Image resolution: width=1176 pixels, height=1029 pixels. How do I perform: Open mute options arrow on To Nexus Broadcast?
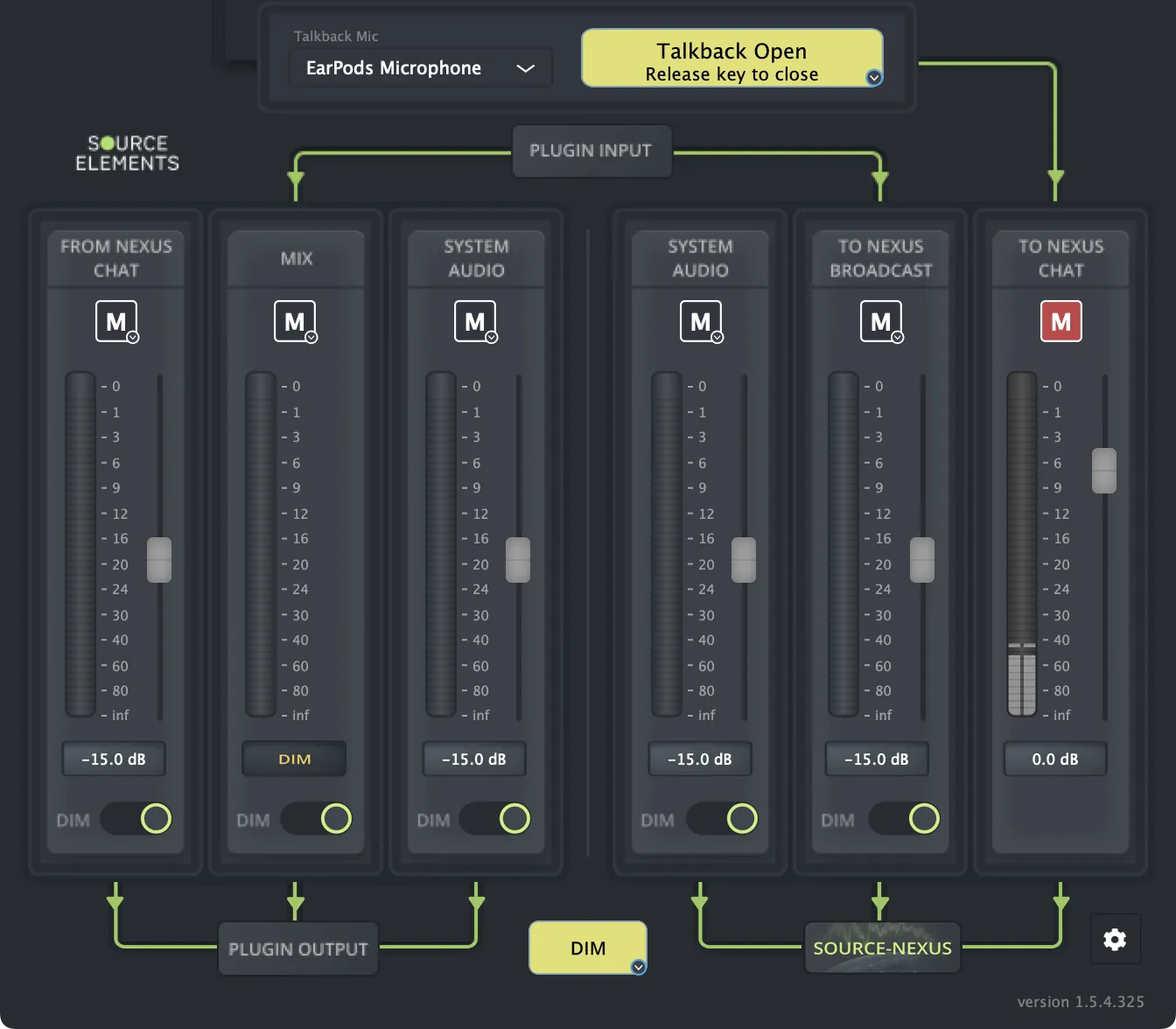coord(898,338)
